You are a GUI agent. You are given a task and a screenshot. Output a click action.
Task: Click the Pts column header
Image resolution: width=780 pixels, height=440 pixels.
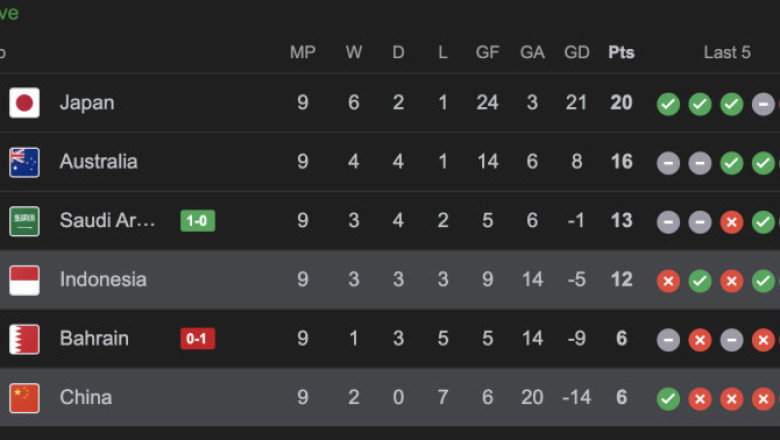point(621,52)
